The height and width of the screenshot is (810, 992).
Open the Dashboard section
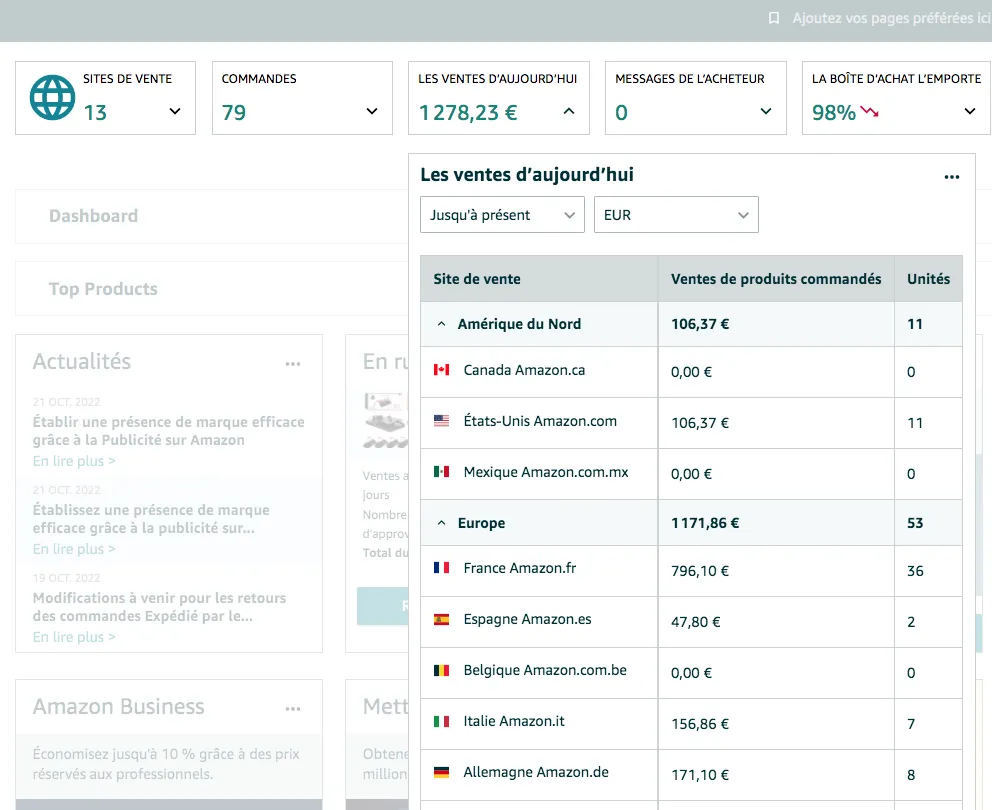coord(94,216)
